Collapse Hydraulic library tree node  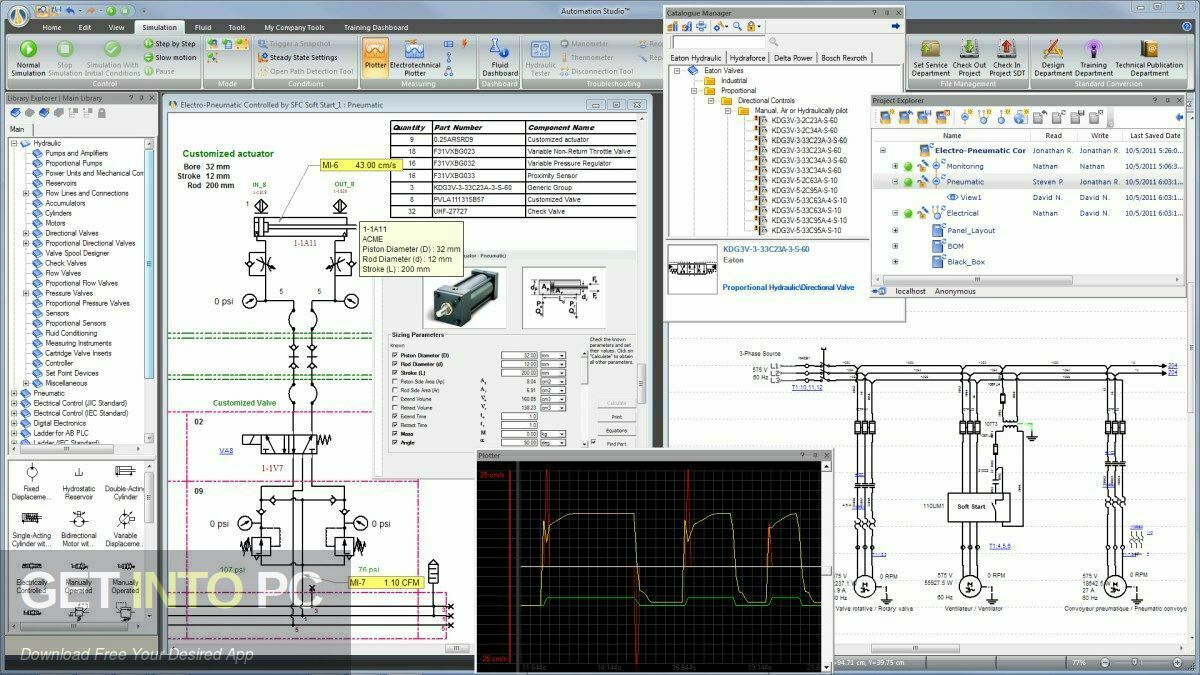coord(14,143)
